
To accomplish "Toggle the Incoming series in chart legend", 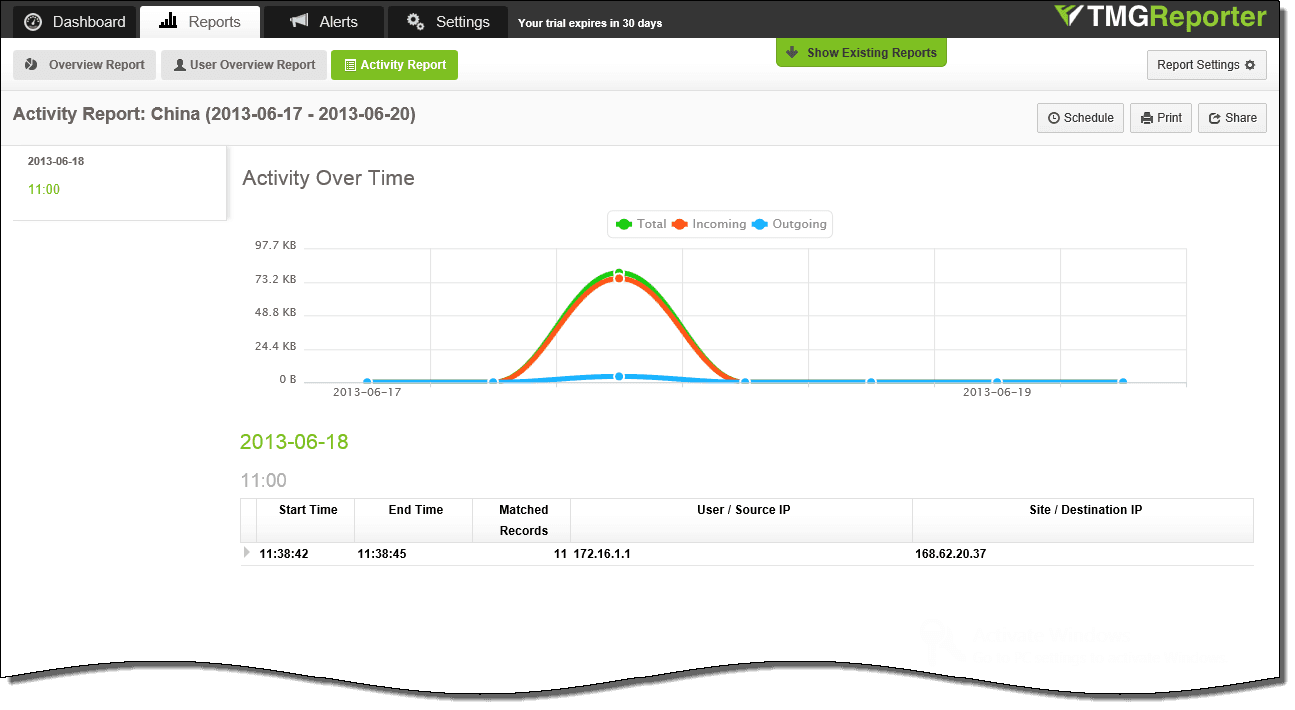I will click(x=709, y=224).
